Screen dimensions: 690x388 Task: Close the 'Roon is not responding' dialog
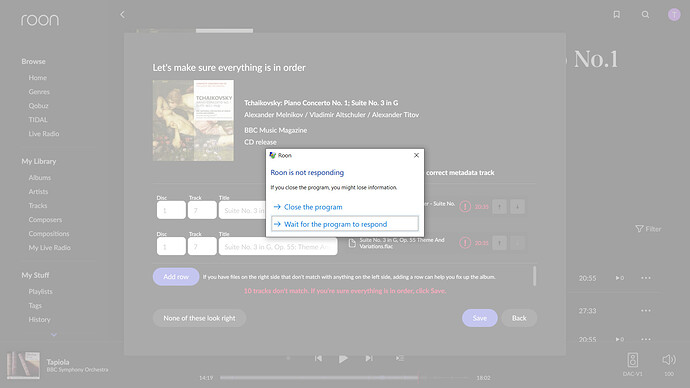click(416, 155)
